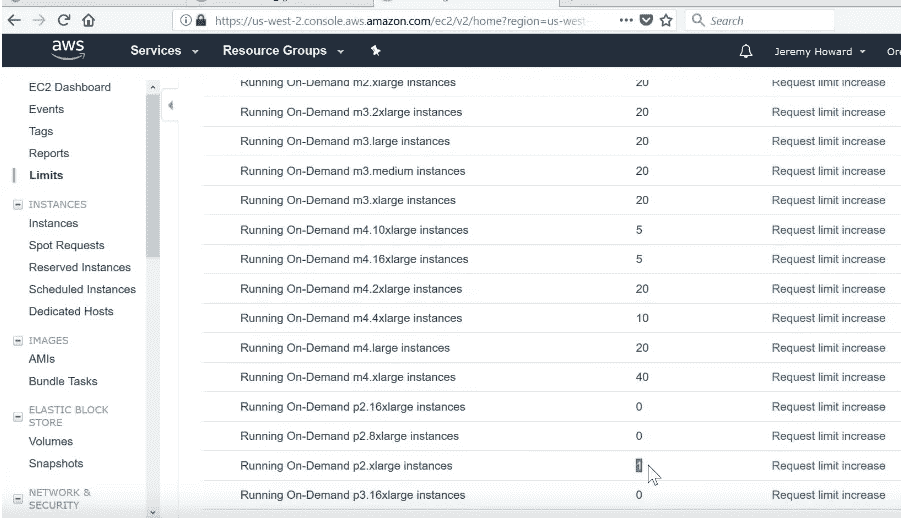Go back with the browser back arrow
The width and height of the screenshot is (901, 518).
pyautogui.click(x=14, y=20)
